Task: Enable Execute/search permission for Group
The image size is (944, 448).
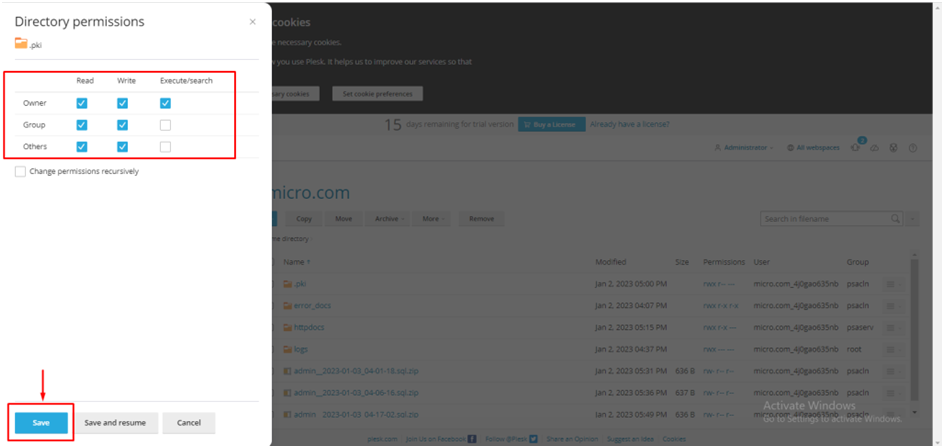Action: (x=165, y=125)
